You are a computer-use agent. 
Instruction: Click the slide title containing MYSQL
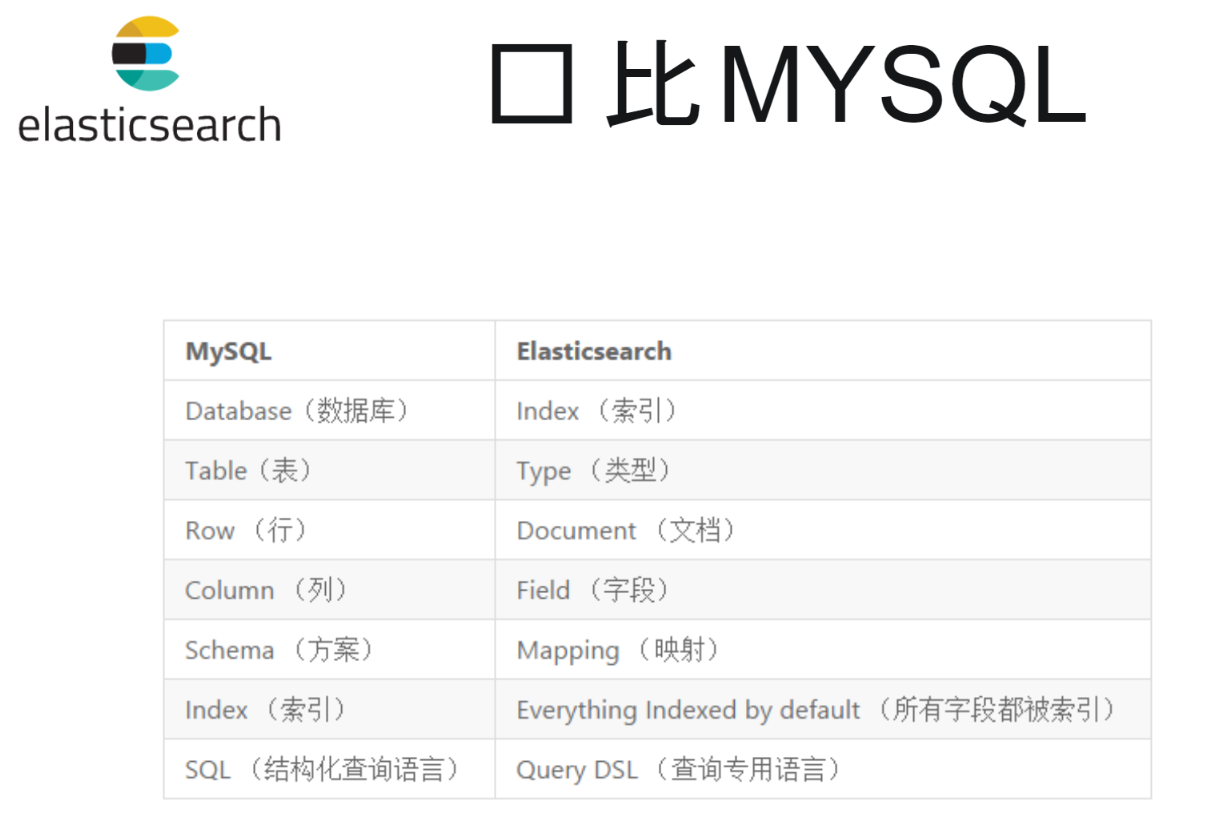click(788, 84)
